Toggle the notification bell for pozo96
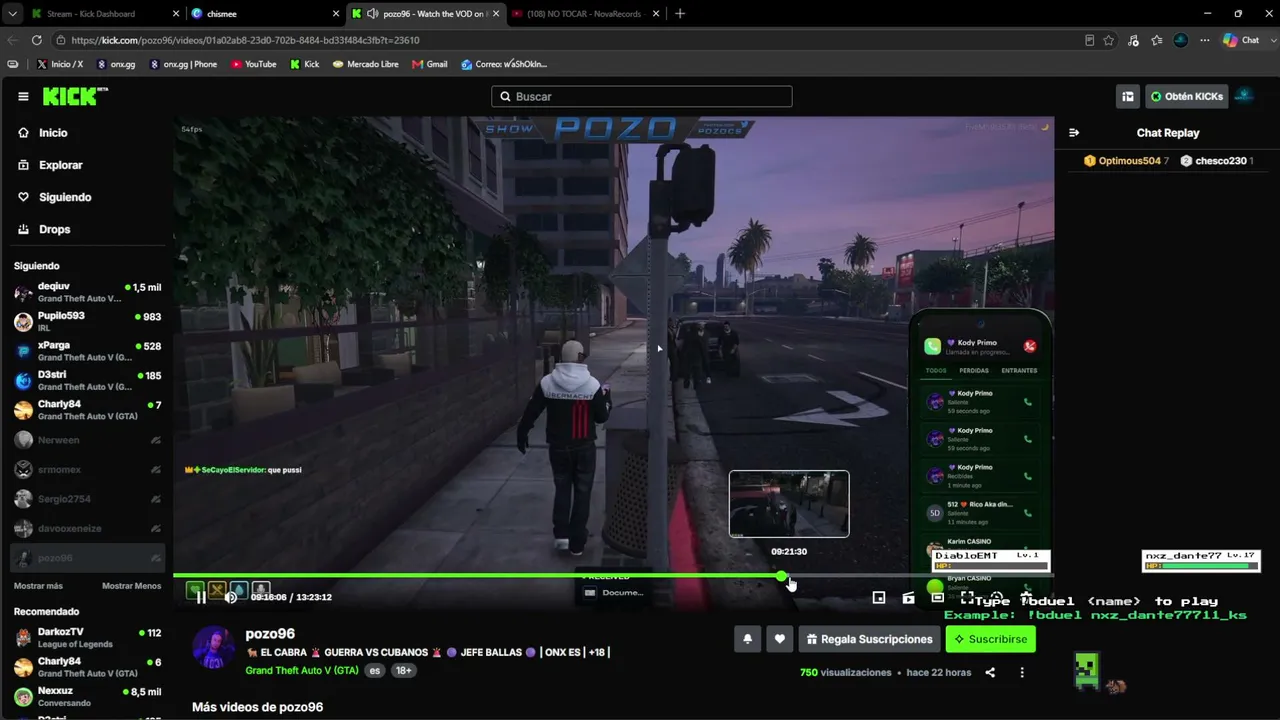This screenshot has width=1280, height=720. click(x=747, y=639)
